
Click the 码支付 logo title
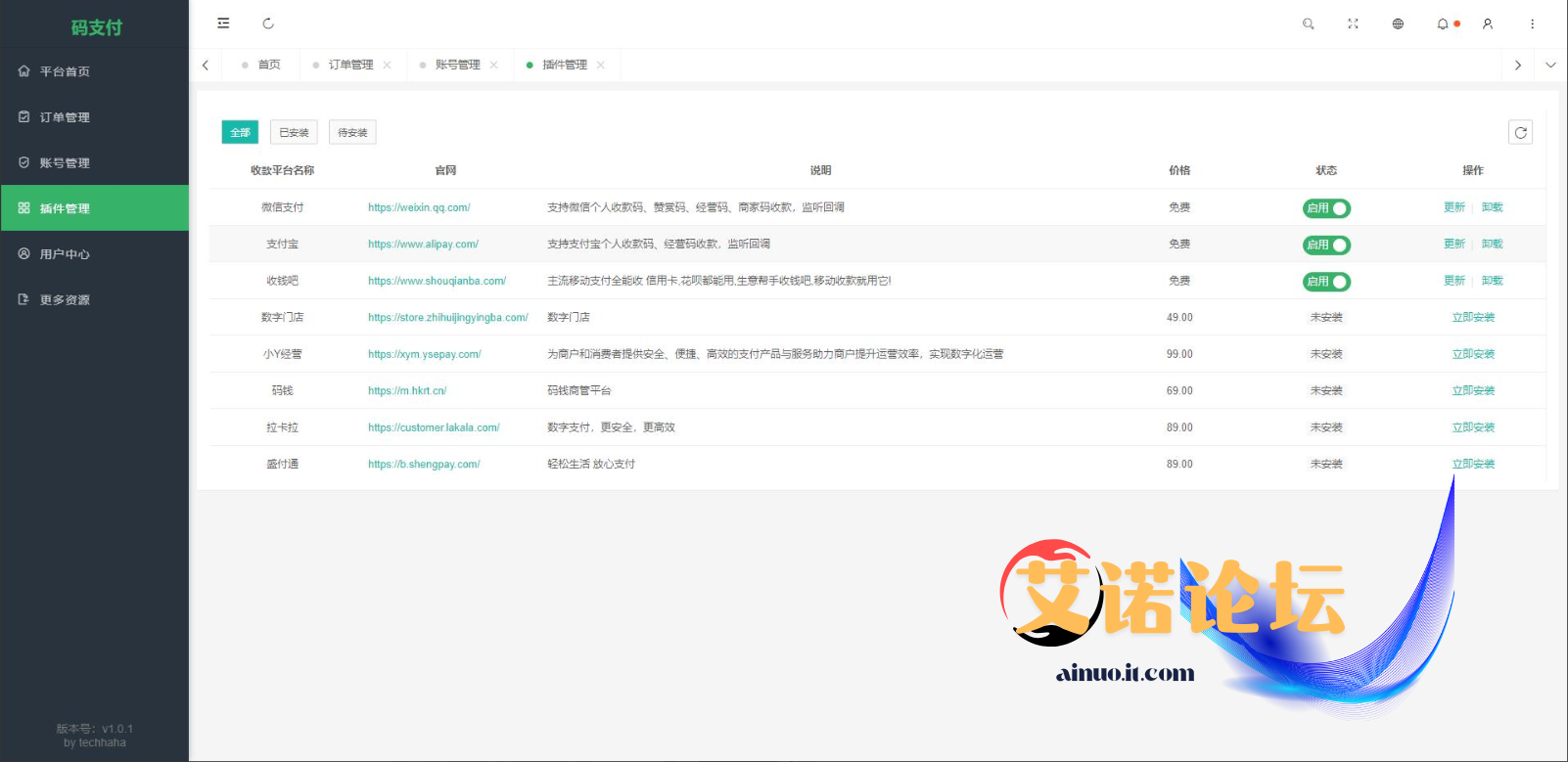coord(96,27)
